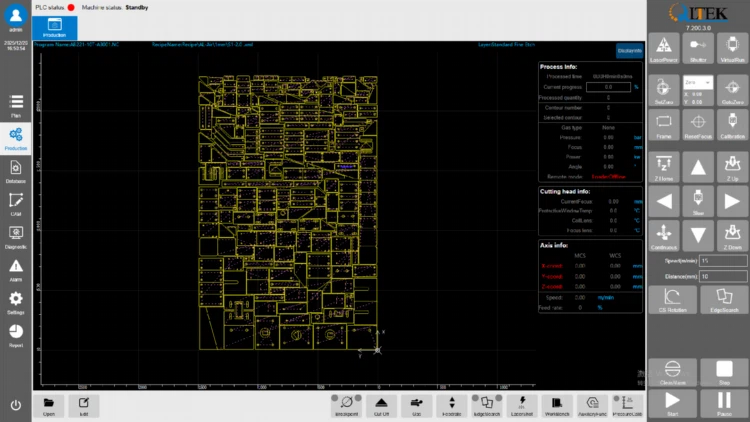Switch to the Production tab
Image resolution: width=750 pixels, height=422 pixels.
[x=55, y=28]
